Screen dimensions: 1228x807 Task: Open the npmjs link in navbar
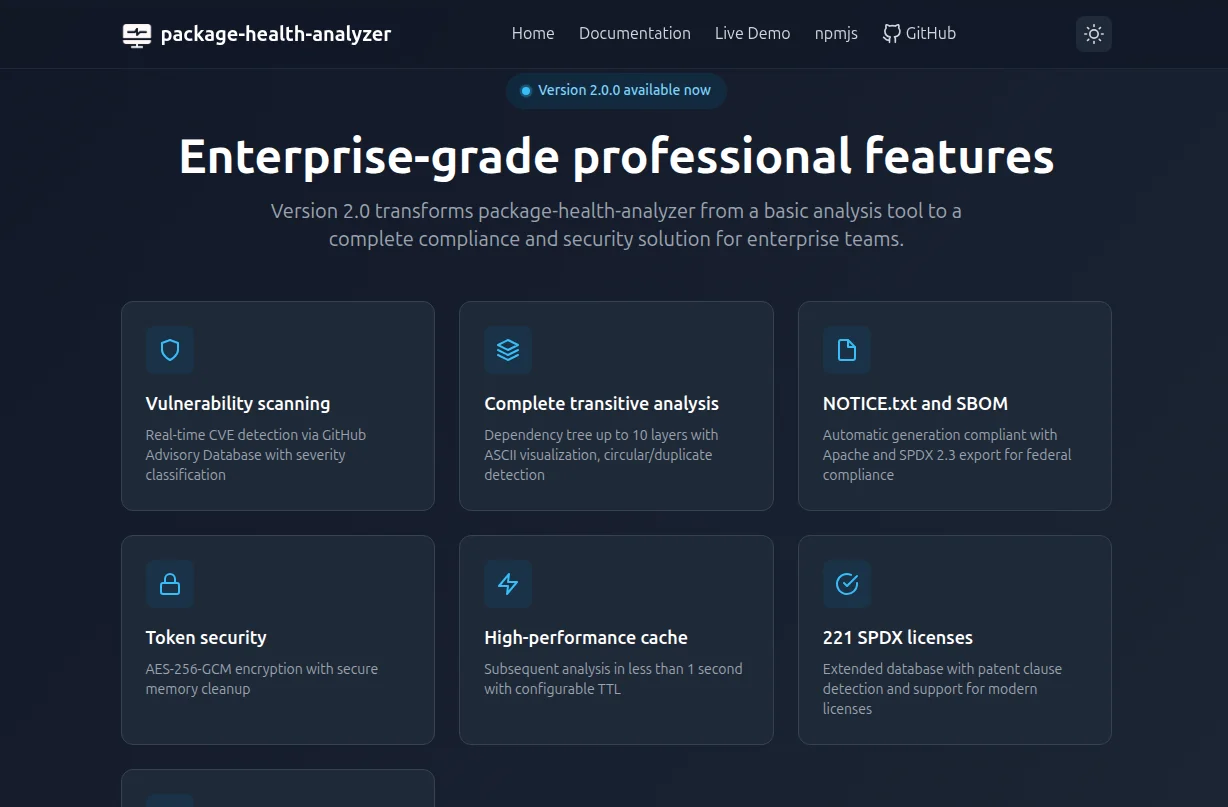pos(836,34)
